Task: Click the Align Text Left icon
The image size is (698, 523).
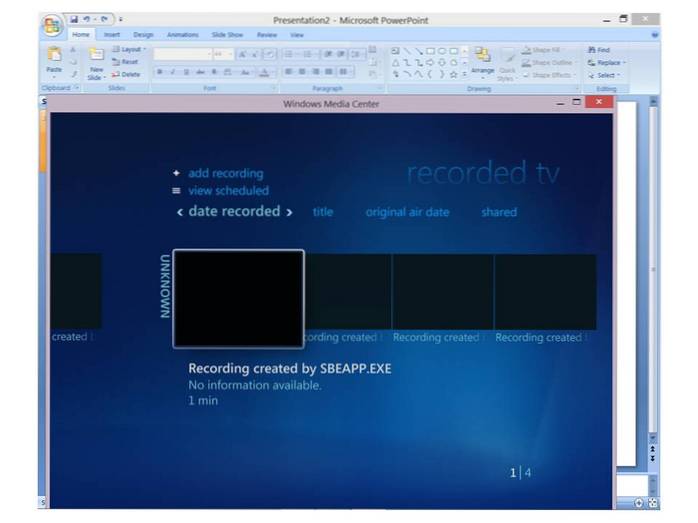Action: point(289,72)
